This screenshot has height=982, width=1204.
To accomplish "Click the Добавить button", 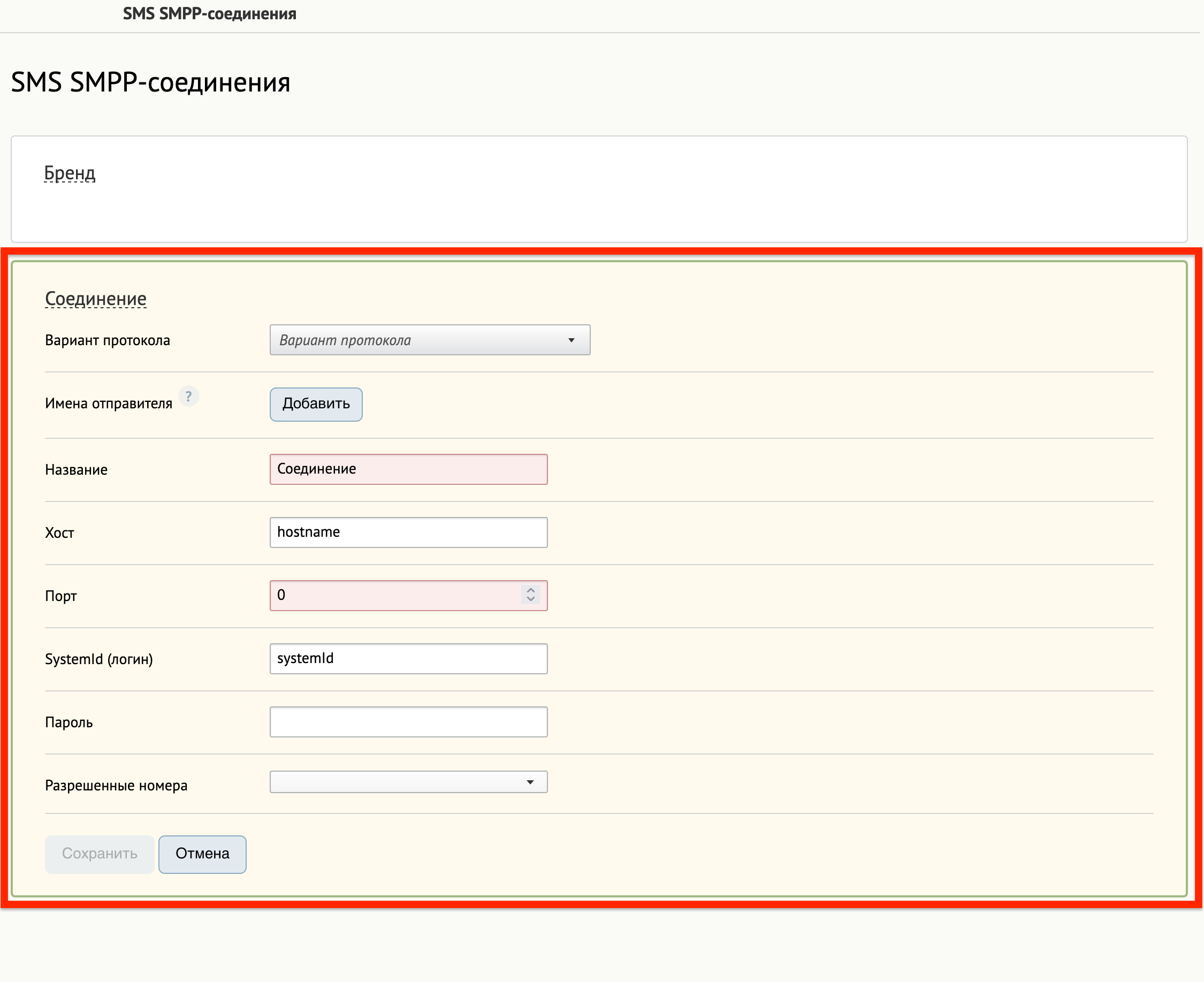I will point(316,404).
